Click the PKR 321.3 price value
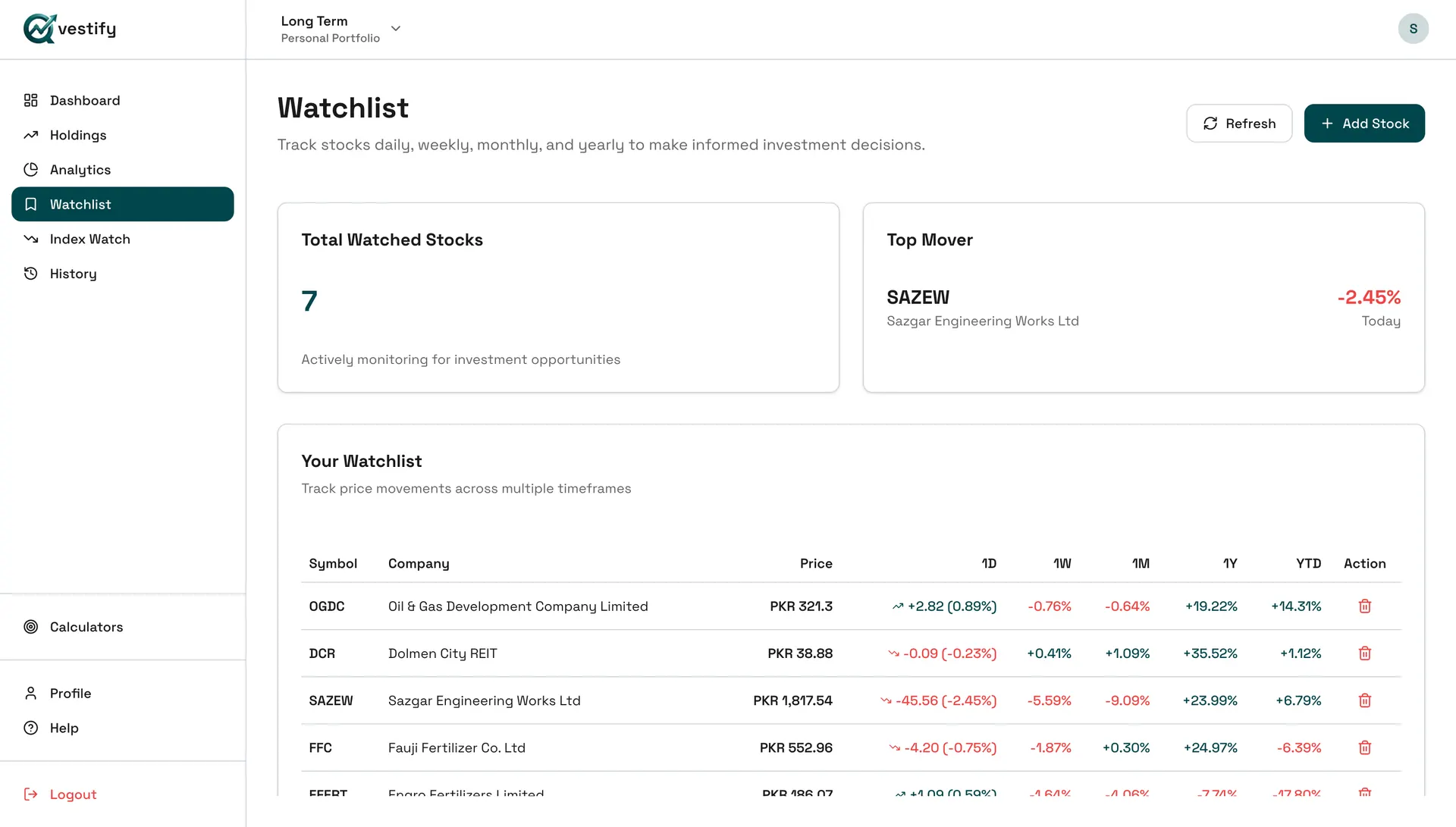 point(801,606)
